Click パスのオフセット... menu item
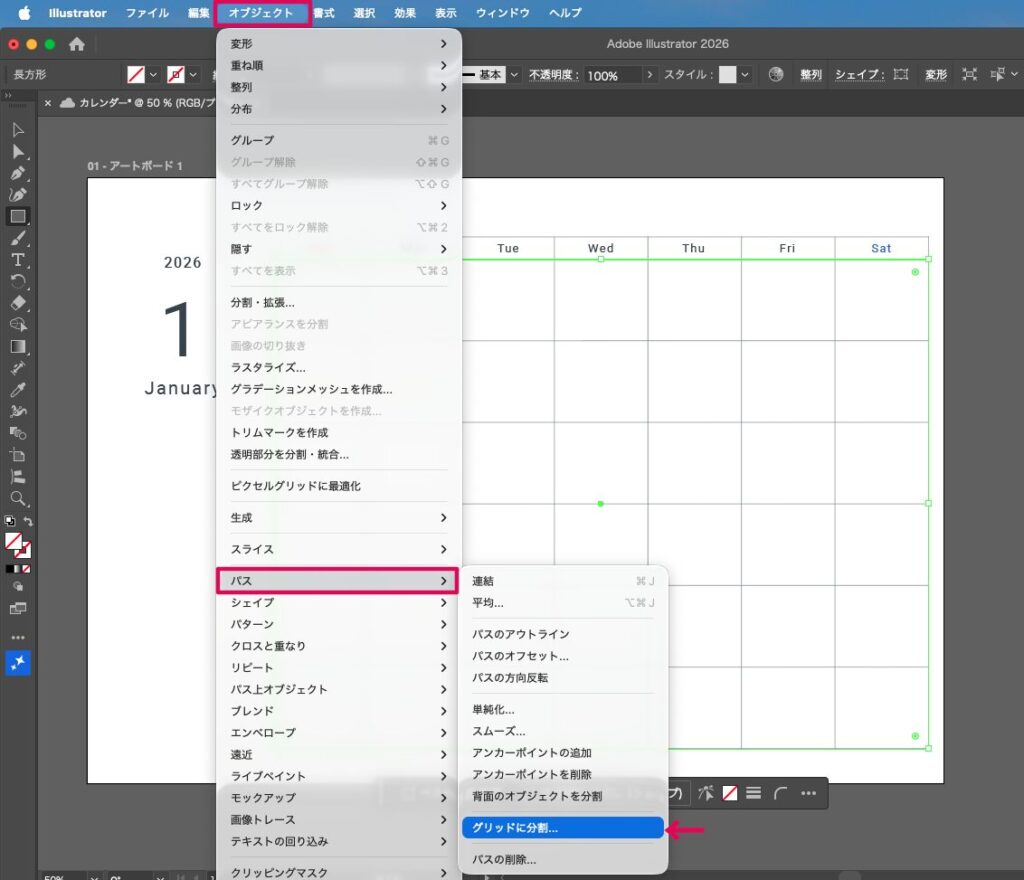This screenshot has width=1024, height=880. tap(520, 656)
